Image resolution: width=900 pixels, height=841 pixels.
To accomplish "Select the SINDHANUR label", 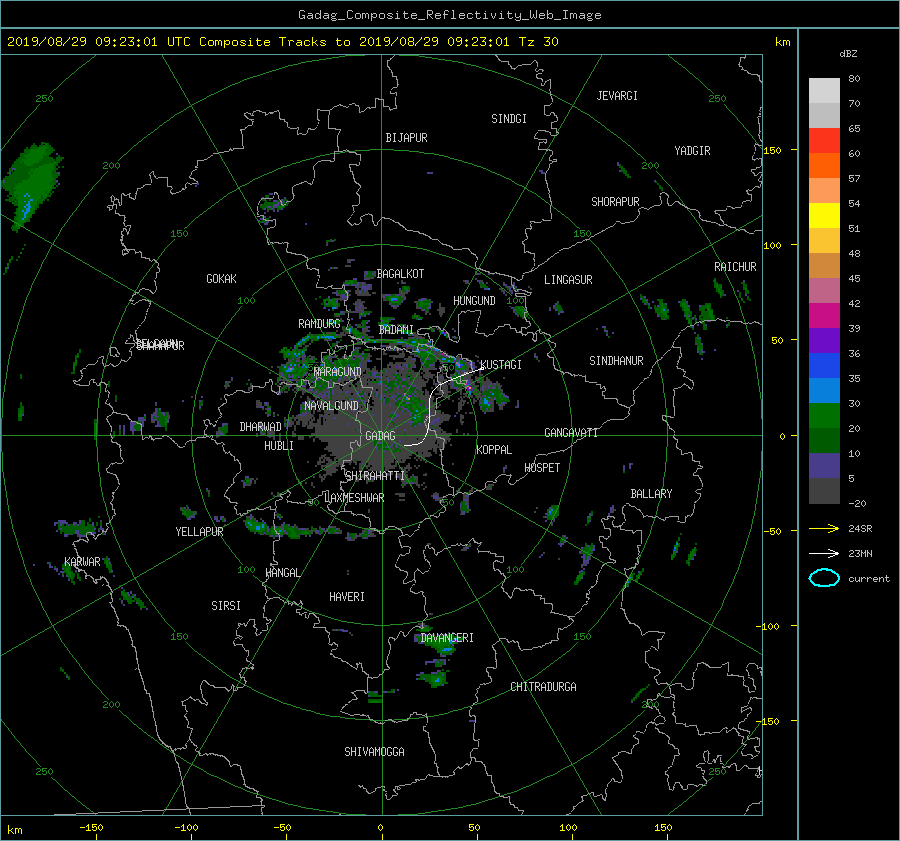I will coord(616,361).
